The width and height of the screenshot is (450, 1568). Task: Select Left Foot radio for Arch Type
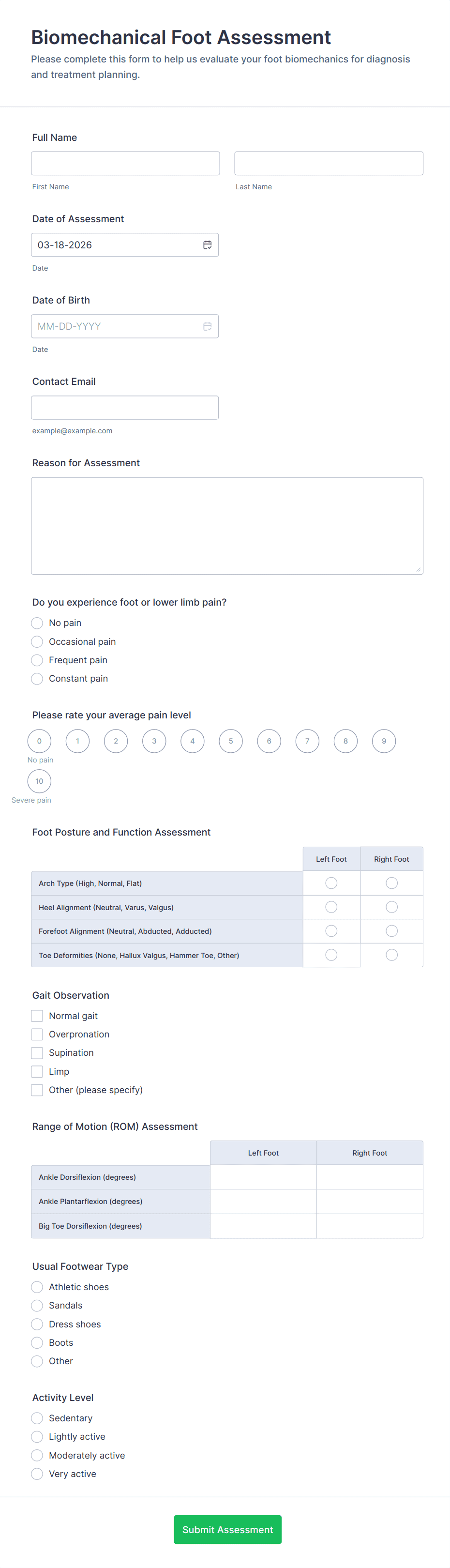(331, 883)
